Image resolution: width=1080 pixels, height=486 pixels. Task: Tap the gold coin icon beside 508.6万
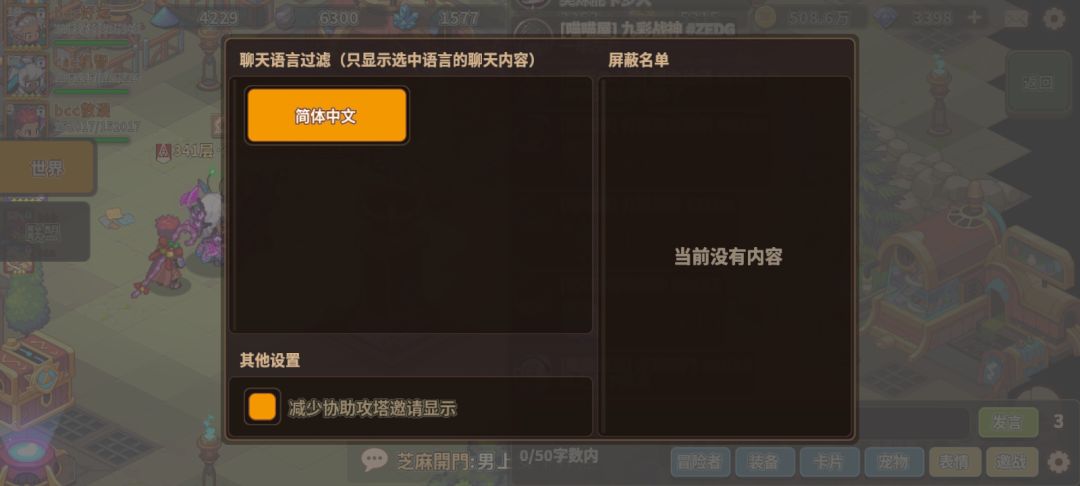(x=765, y=18)
